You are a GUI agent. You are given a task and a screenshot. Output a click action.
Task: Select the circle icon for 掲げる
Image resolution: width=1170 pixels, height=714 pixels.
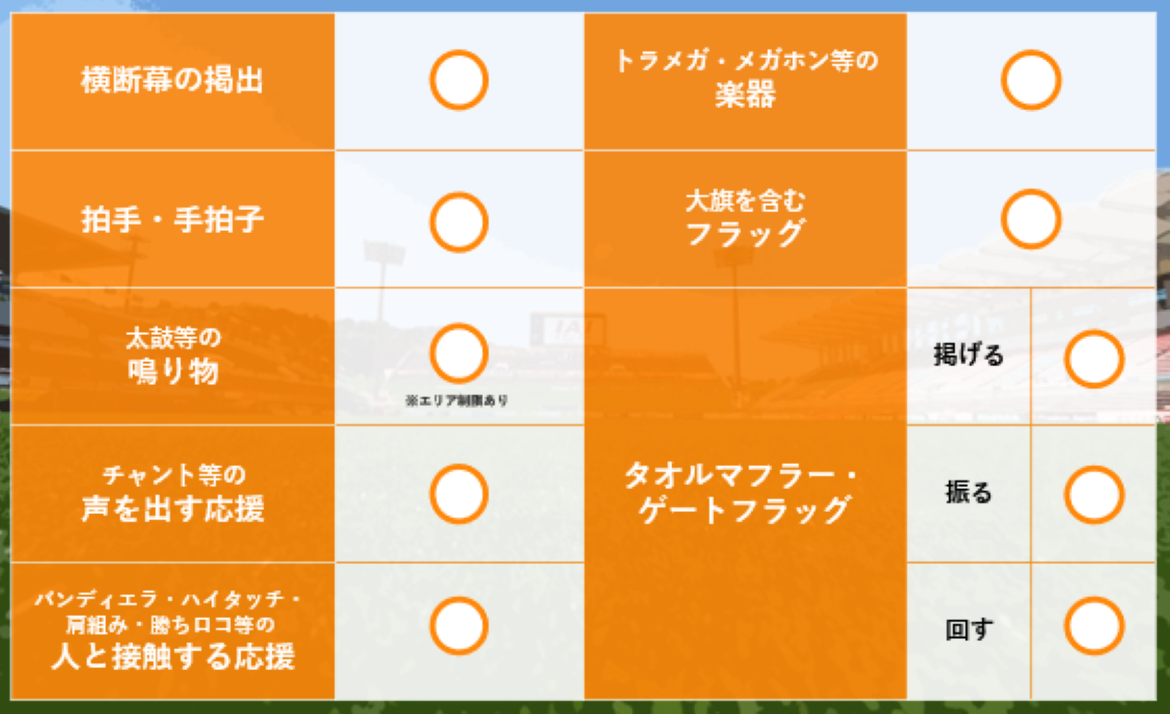click(x=1094, y=358)
